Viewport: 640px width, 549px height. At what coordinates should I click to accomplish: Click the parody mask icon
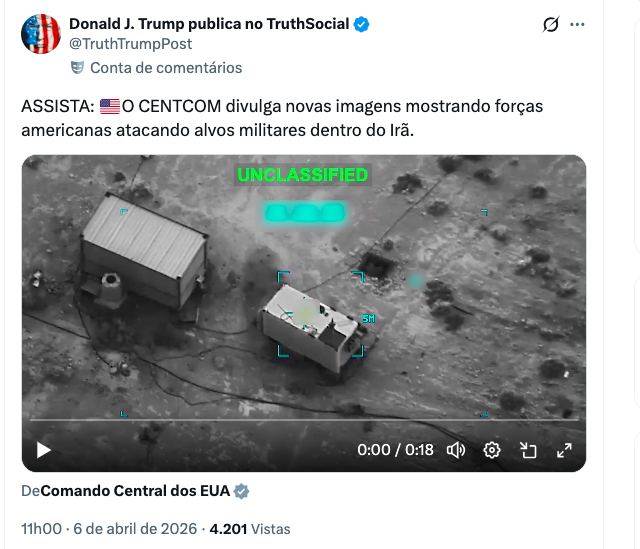[x=77, y=67]
